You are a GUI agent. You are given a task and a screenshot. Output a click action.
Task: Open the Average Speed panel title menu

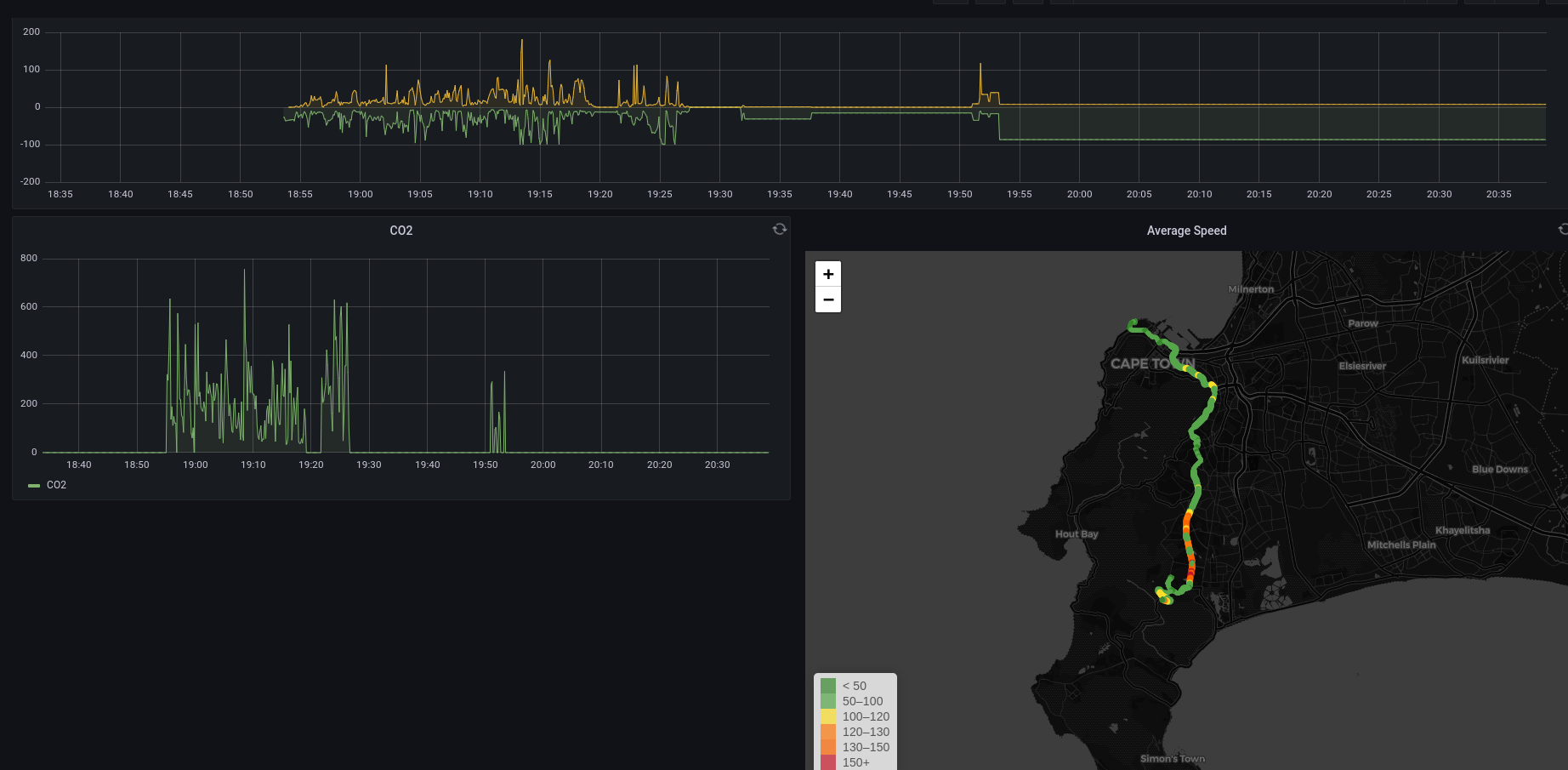point(1186,231)
